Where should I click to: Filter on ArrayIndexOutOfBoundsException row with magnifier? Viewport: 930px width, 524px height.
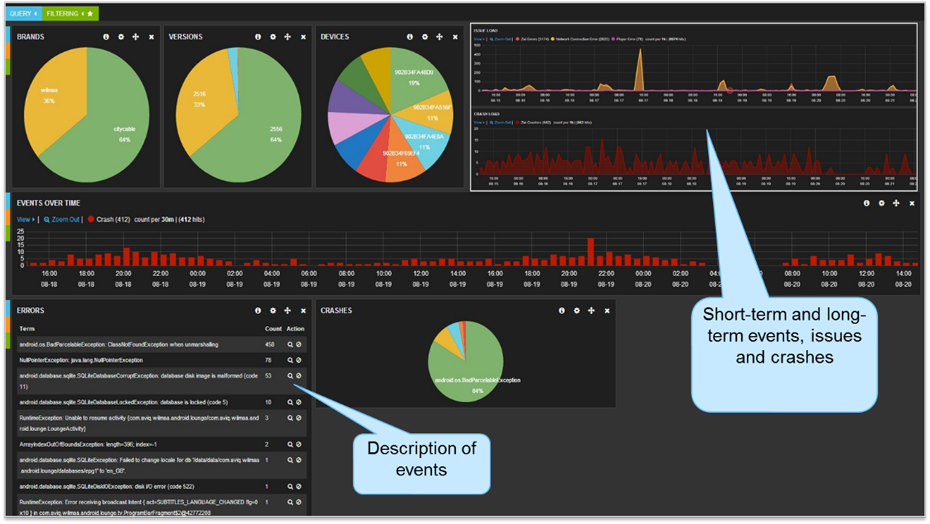tap(290, 444)
